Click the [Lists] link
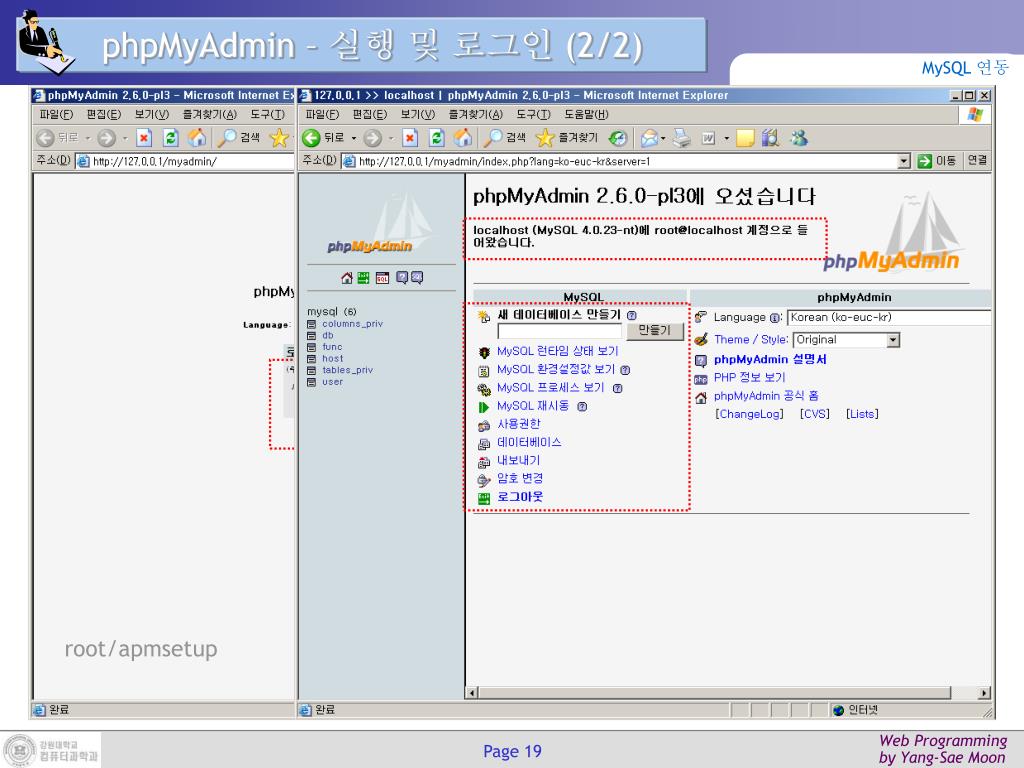Image resolution: width=1024 pixels, height=768 pixels. pos(863,414)
